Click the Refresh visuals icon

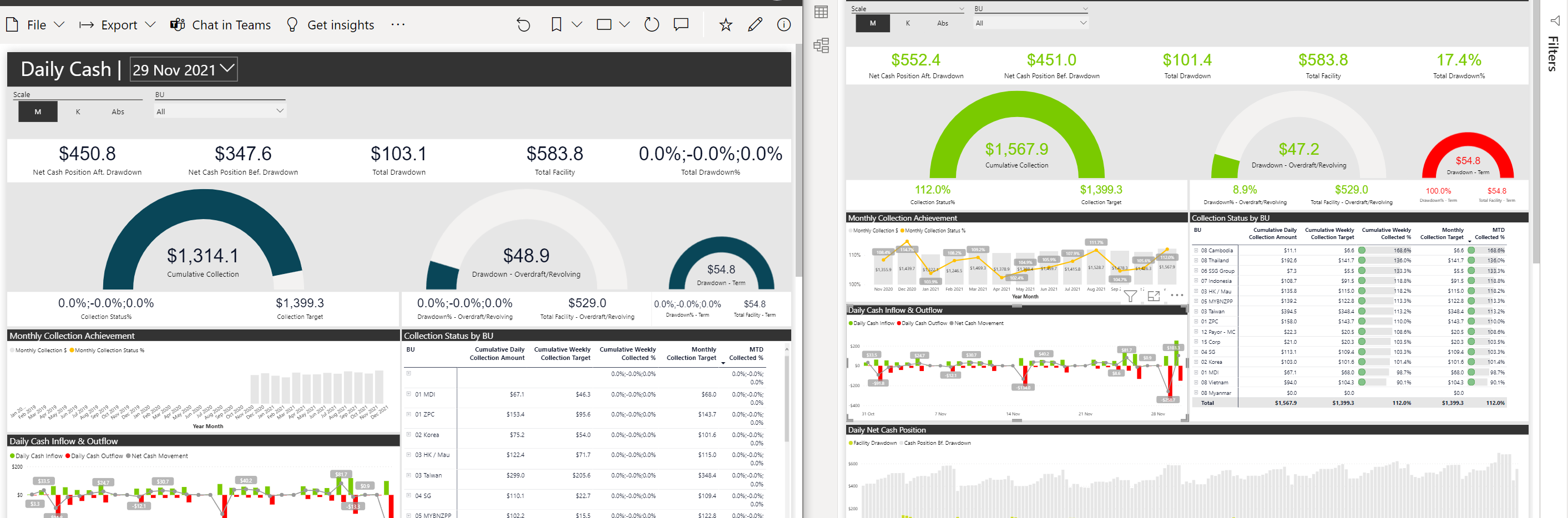tap(651, 25)
